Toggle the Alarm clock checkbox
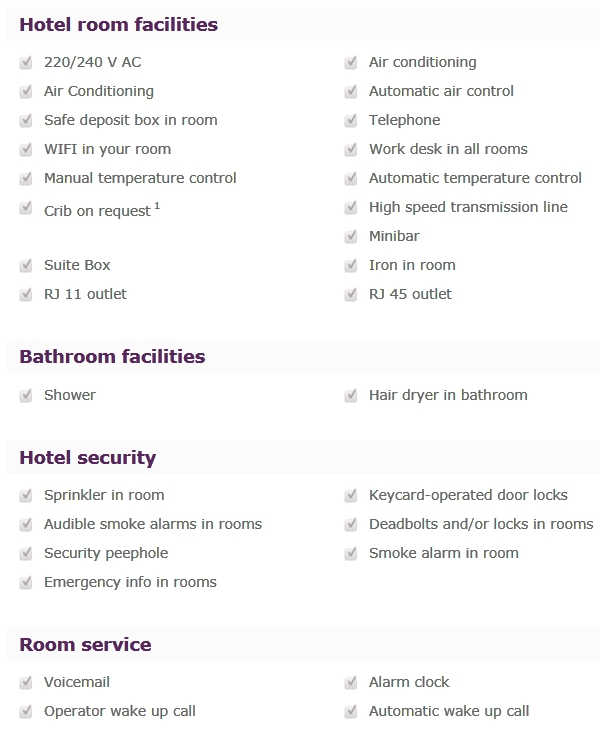600x730 pixels. 351,683
